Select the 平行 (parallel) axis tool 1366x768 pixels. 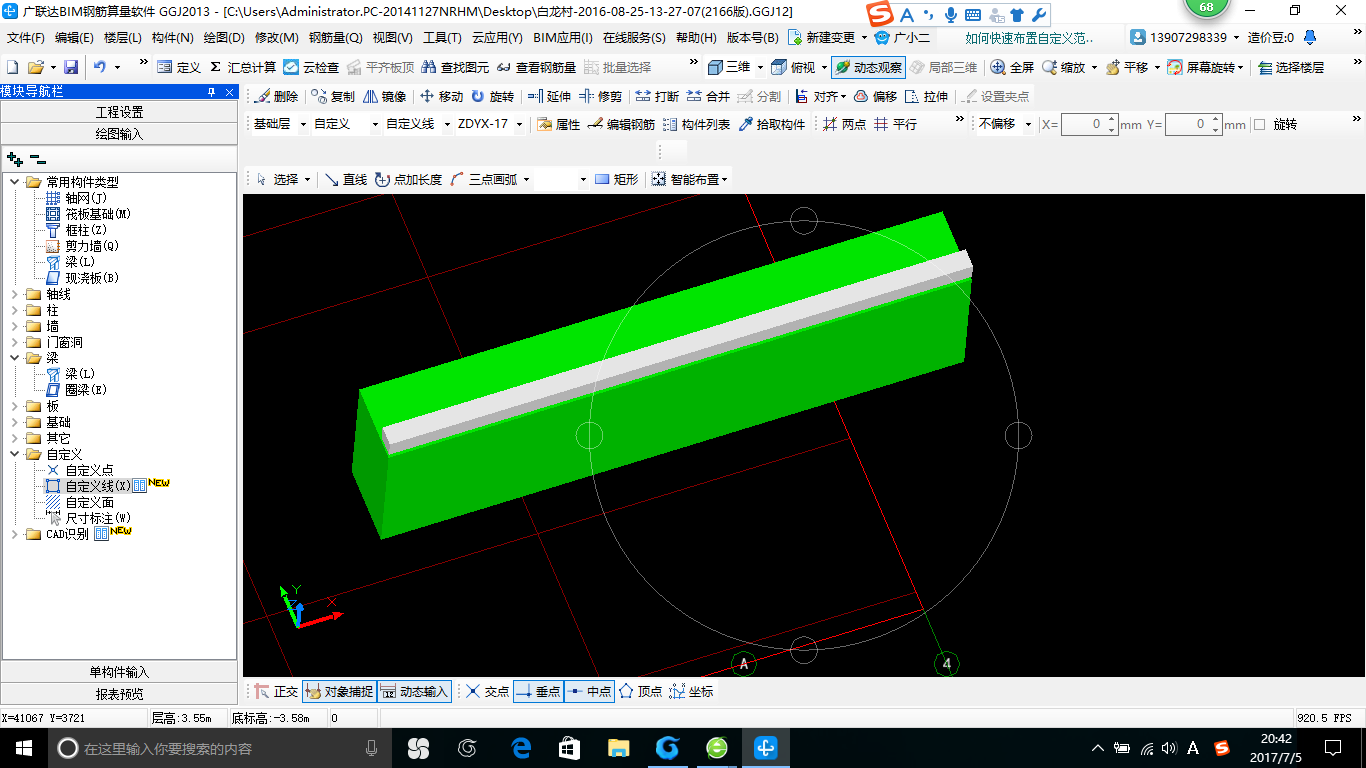pos(895,125)
